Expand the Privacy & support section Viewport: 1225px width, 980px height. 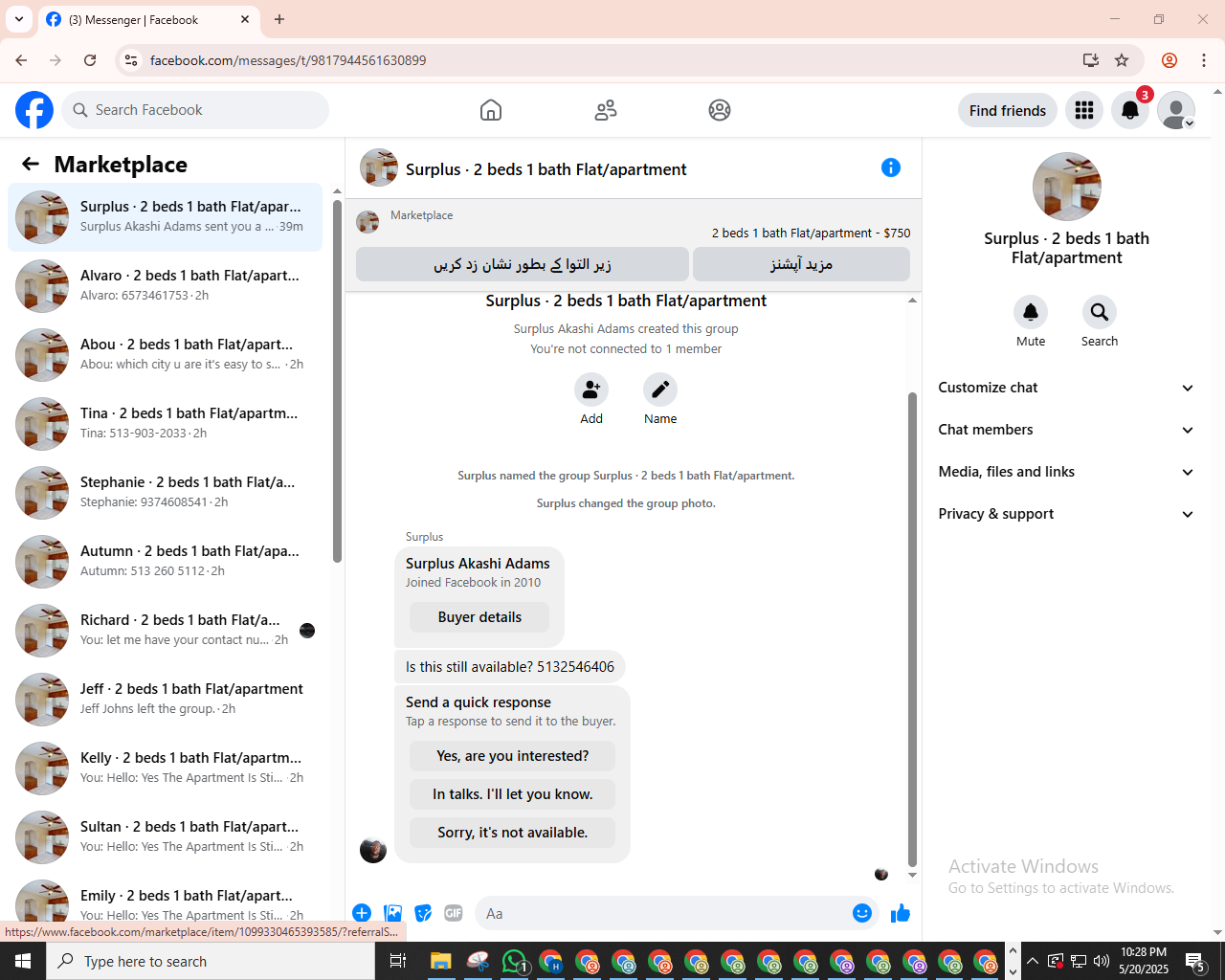point(1067,514)
